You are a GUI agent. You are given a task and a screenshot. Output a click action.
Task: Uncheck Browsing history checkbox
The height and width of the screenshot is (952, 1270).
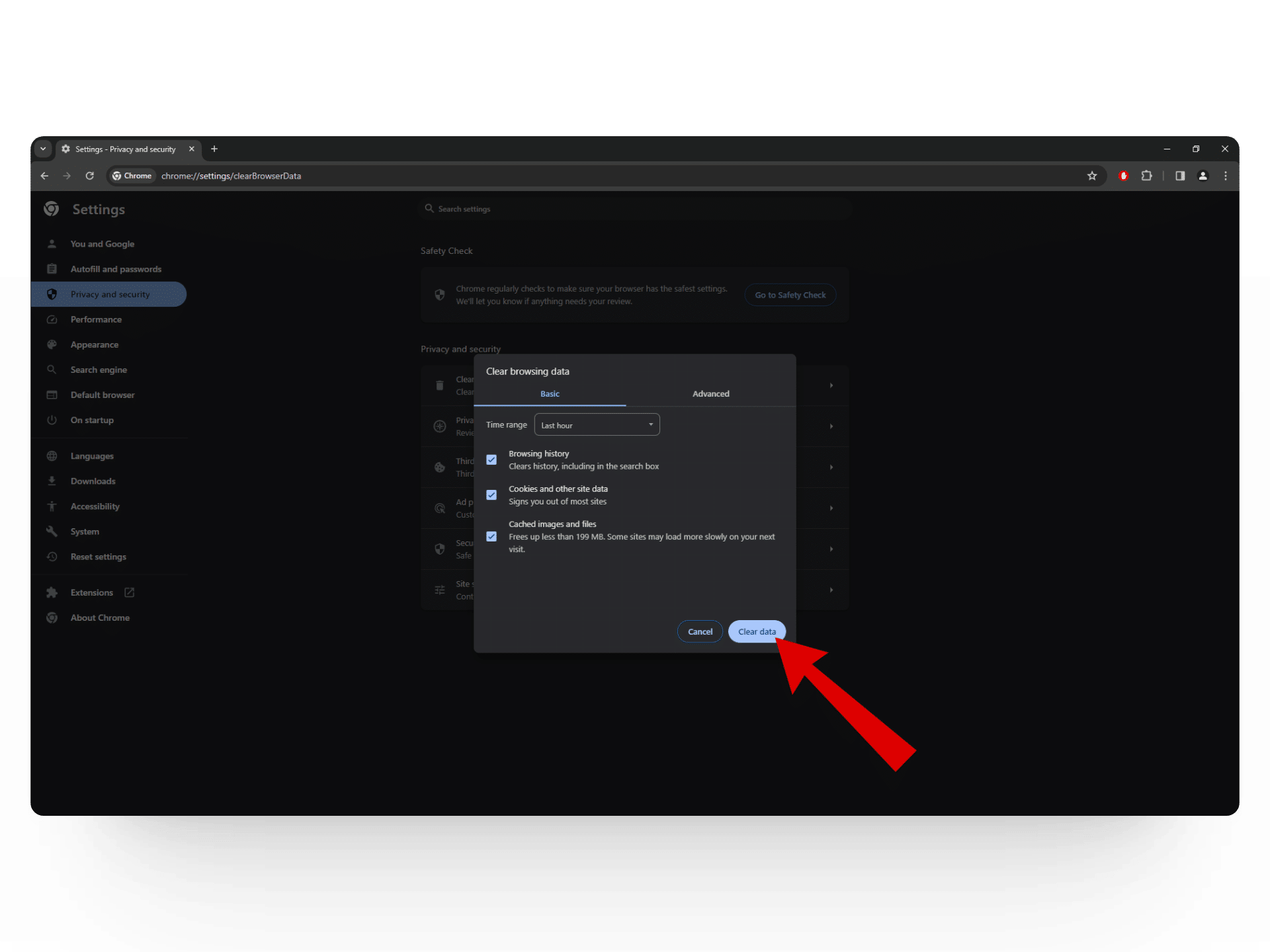tap(491, 459)
